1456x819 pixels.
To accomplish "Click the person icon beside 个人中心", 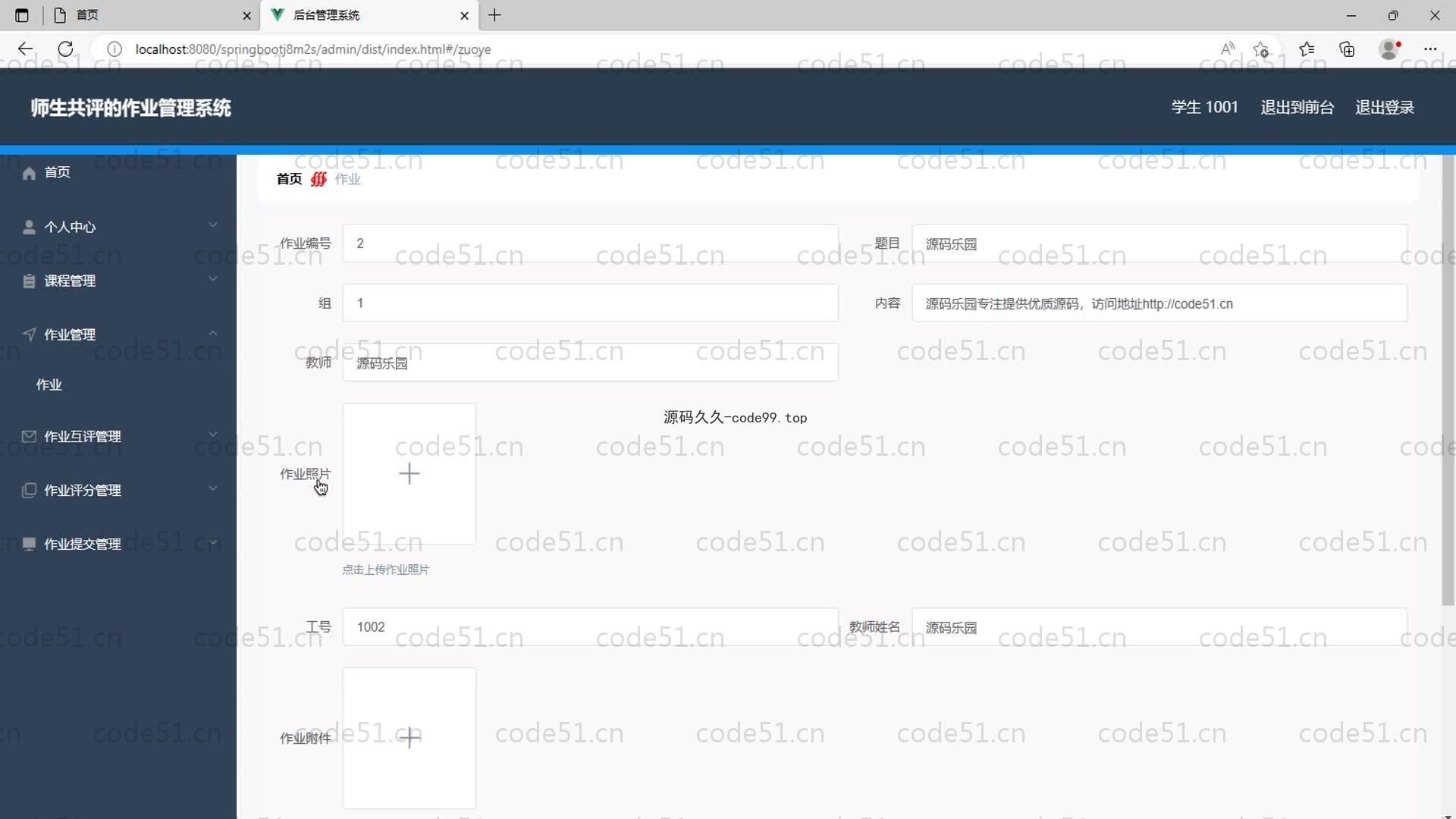I will [x=29, y=227].
